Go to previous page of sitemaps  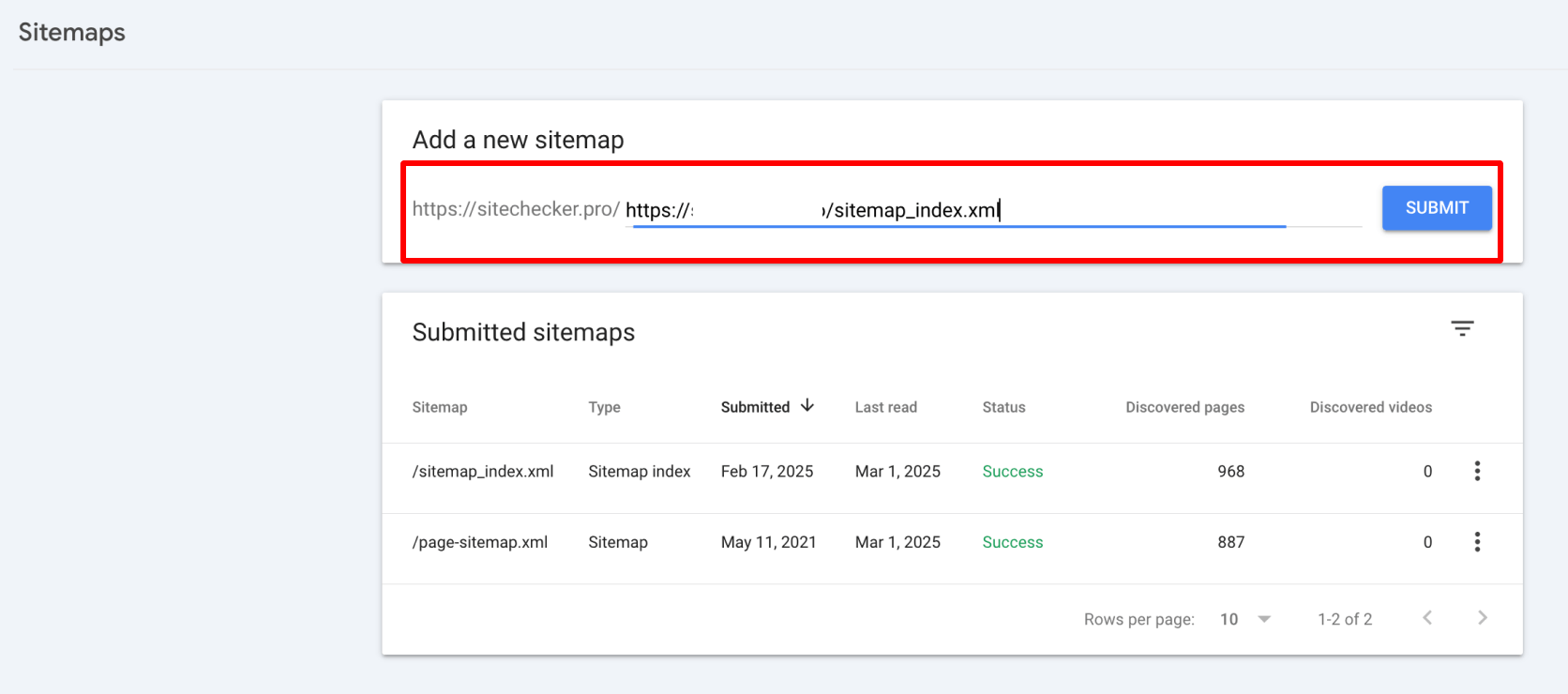pos(1427,617)
